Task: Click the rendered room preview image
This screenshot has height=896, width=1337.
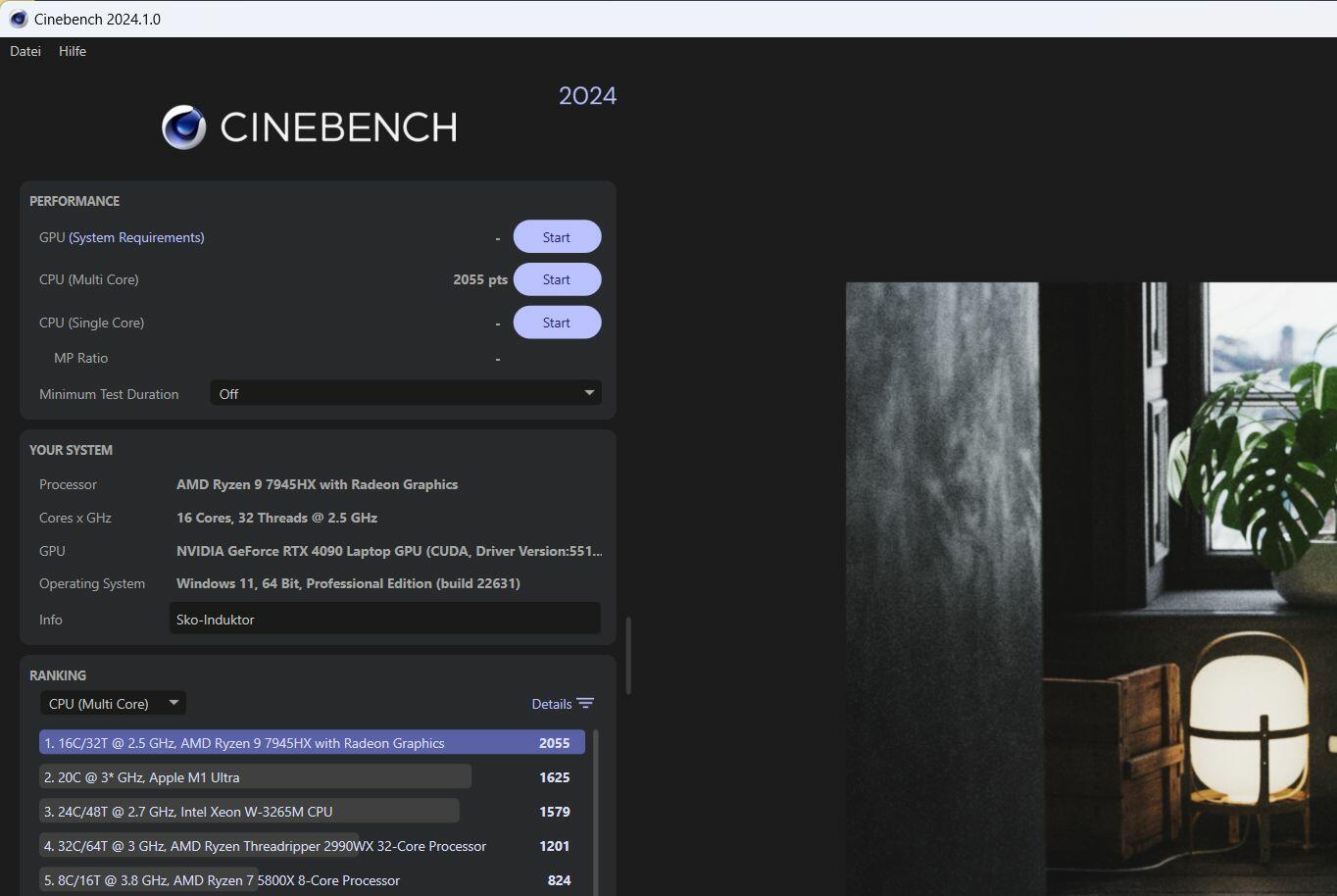Action: pos(1090,588)
